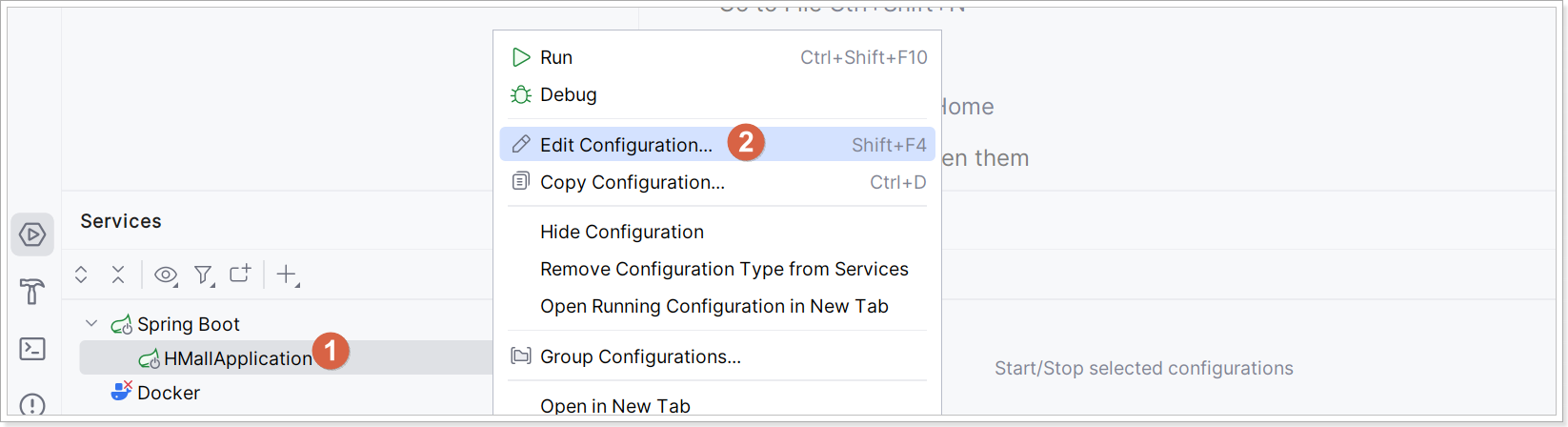Click Expand All in Services toolbar
Image resolution: width=1568 pixels, height=427 pixels.
coord(81,274)
